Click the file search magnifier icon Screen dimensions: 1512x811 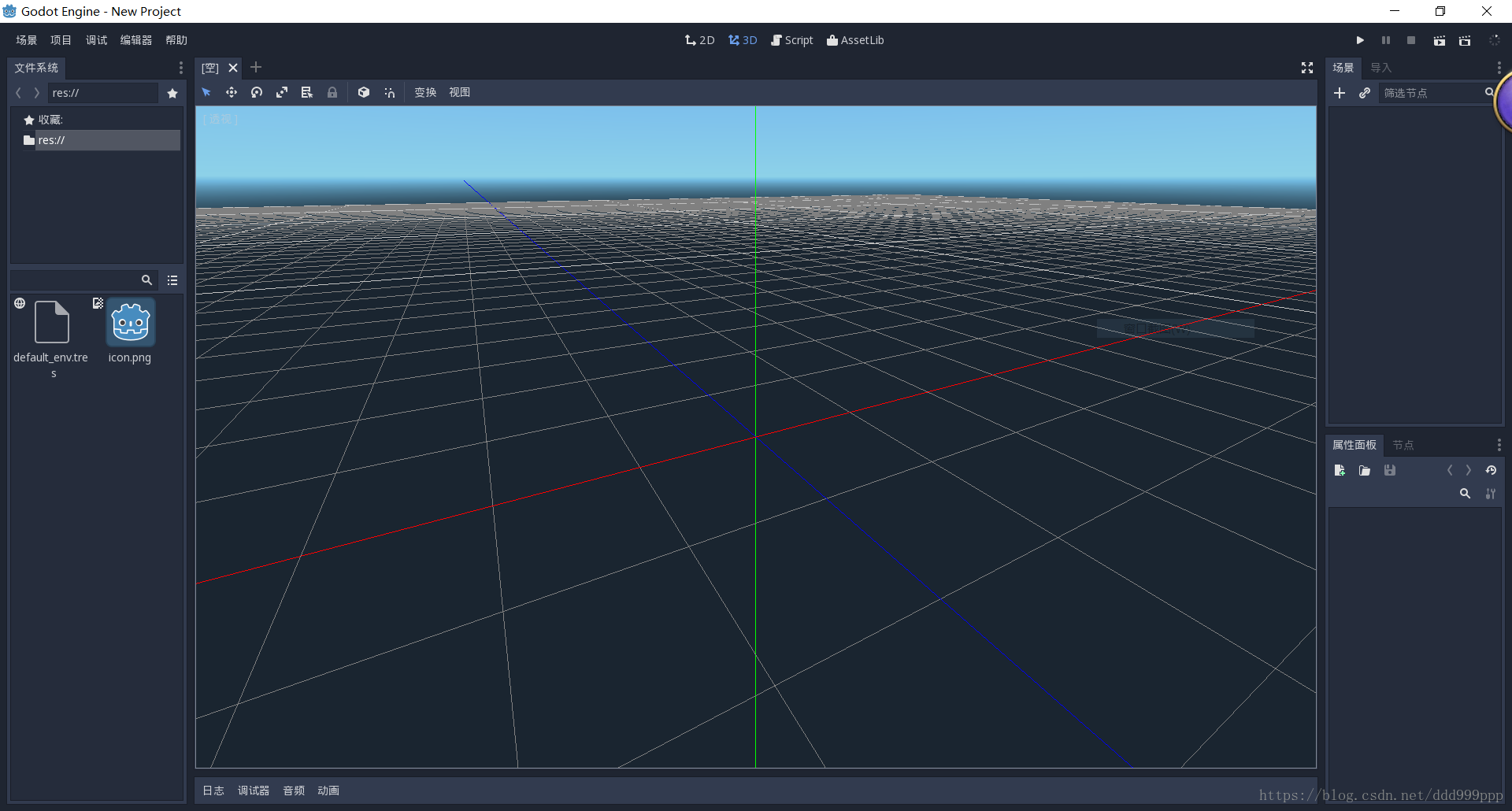(146, 280)
